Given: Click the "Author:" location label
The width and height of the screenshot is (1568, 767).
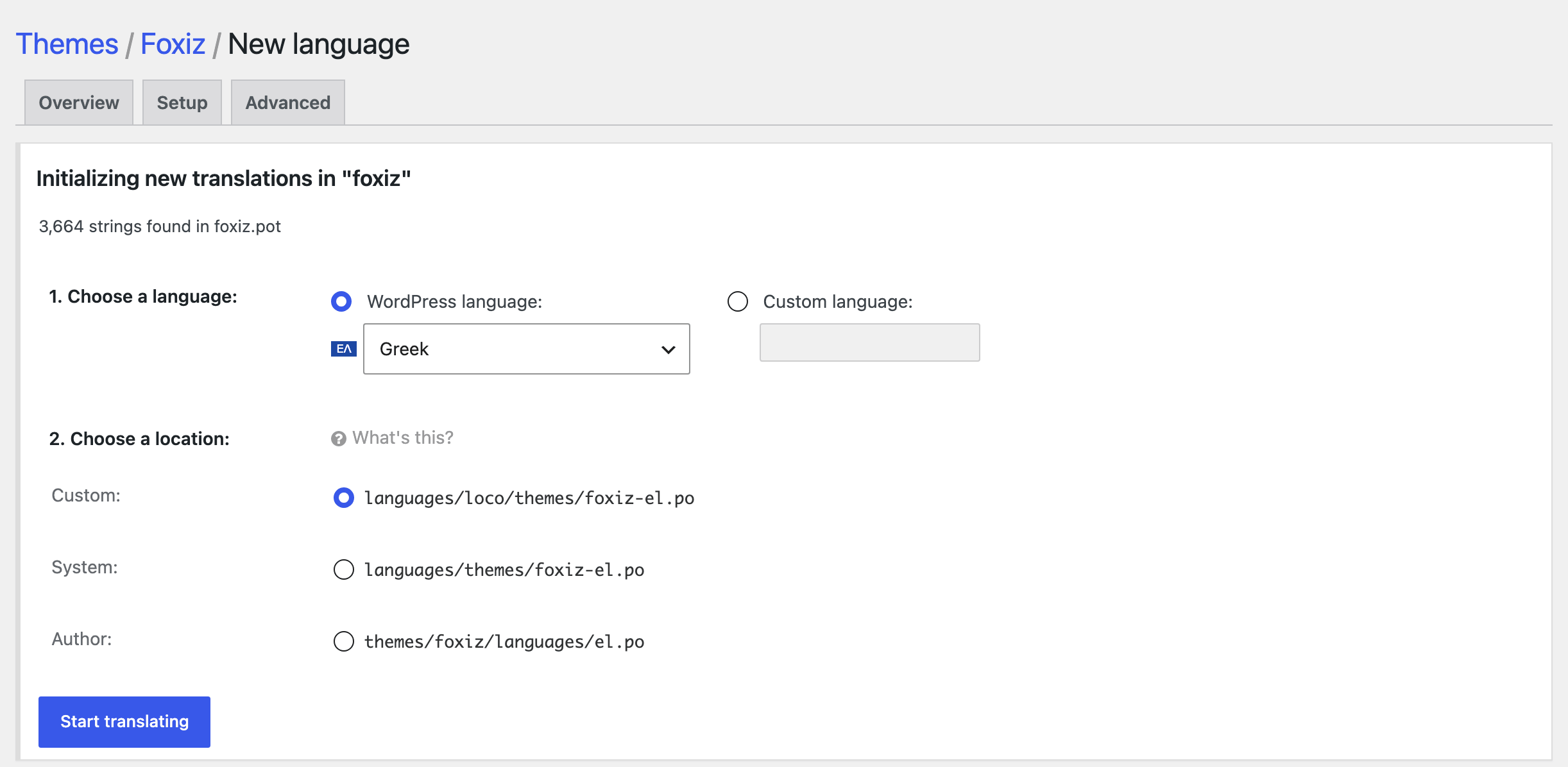Looking at the screenshot, I should [x=81, y=639].
